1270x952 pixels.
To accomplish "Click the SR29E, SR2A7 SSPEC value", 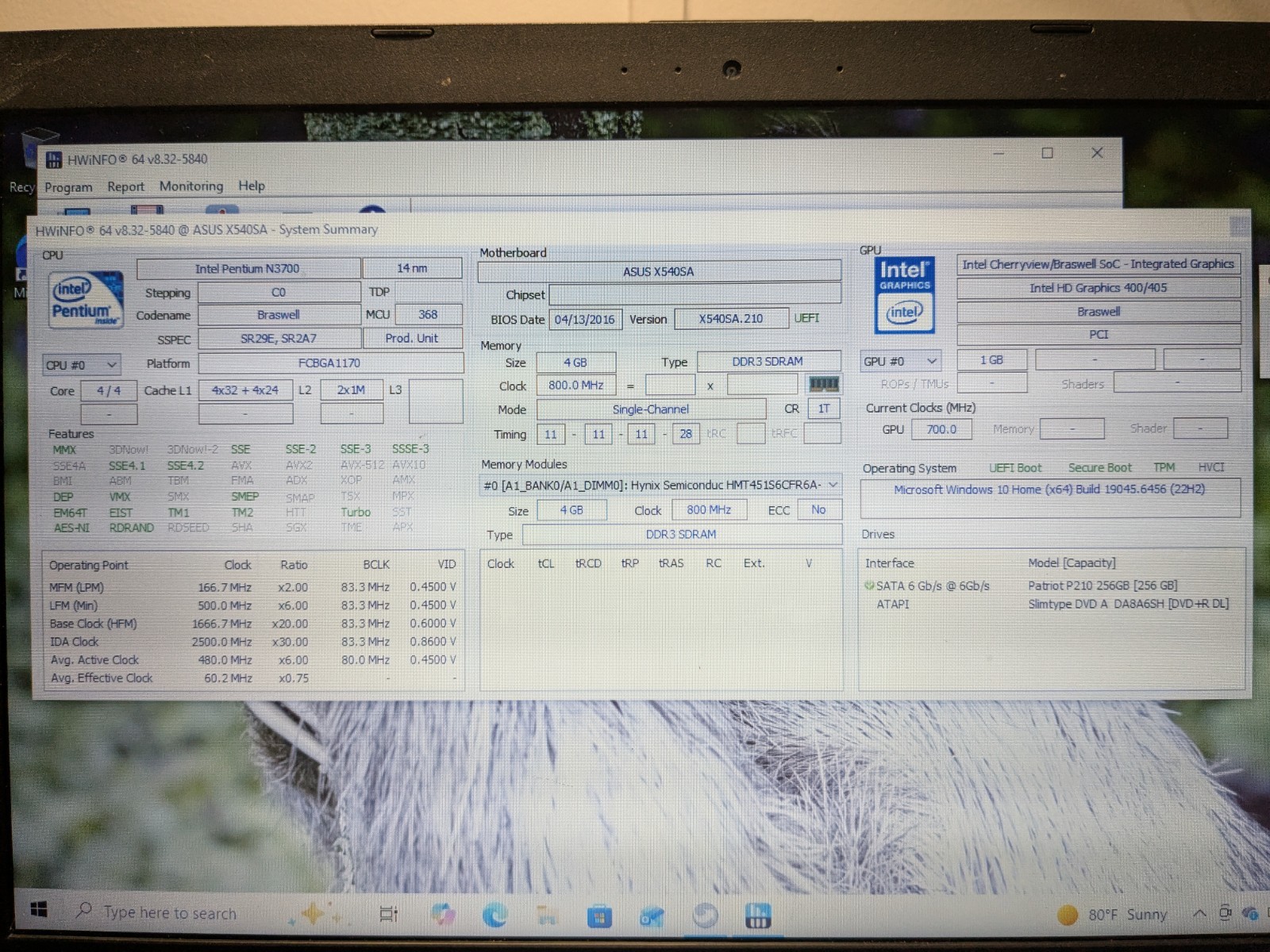I will [279, 339].
